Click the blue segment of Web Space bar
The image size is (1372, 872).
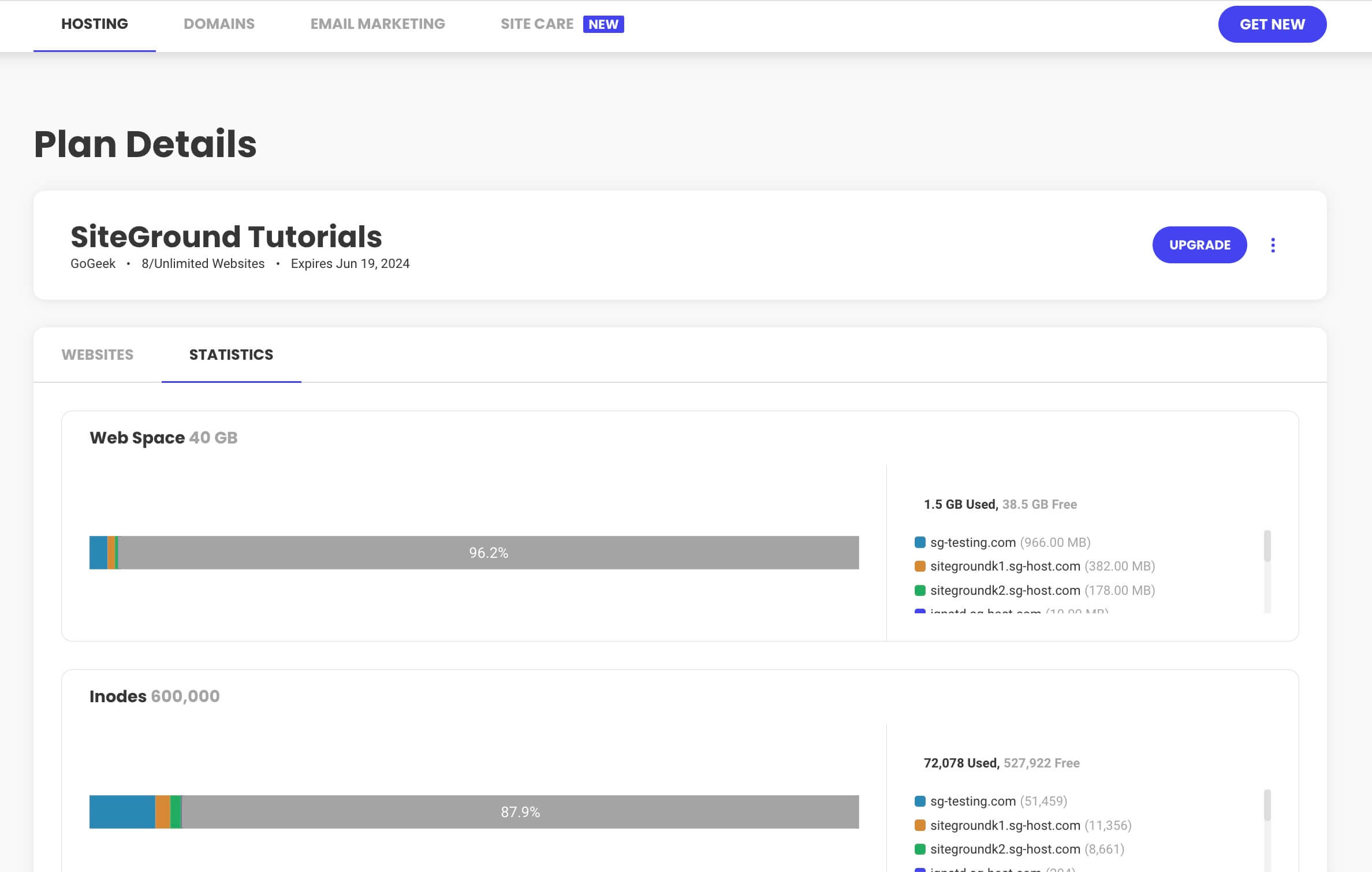[x=98, y=553]
